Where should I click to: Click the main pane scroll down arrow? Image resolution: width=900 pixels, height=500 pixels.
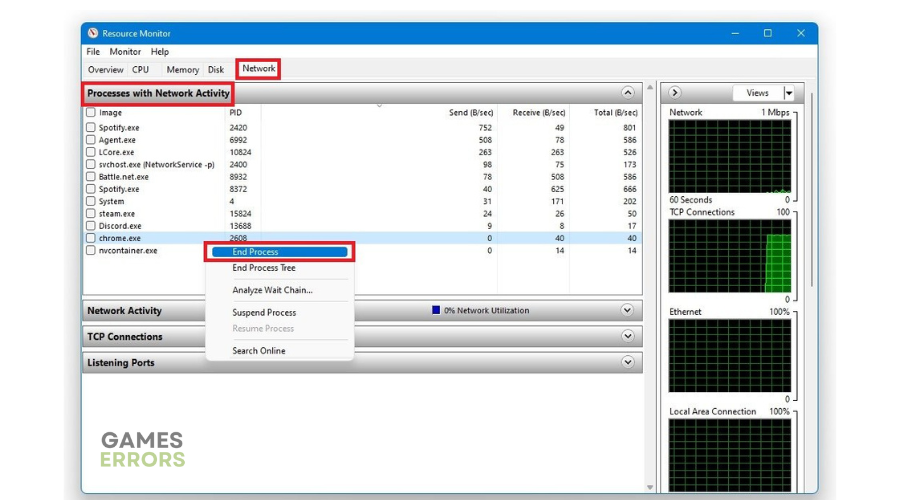650,487
